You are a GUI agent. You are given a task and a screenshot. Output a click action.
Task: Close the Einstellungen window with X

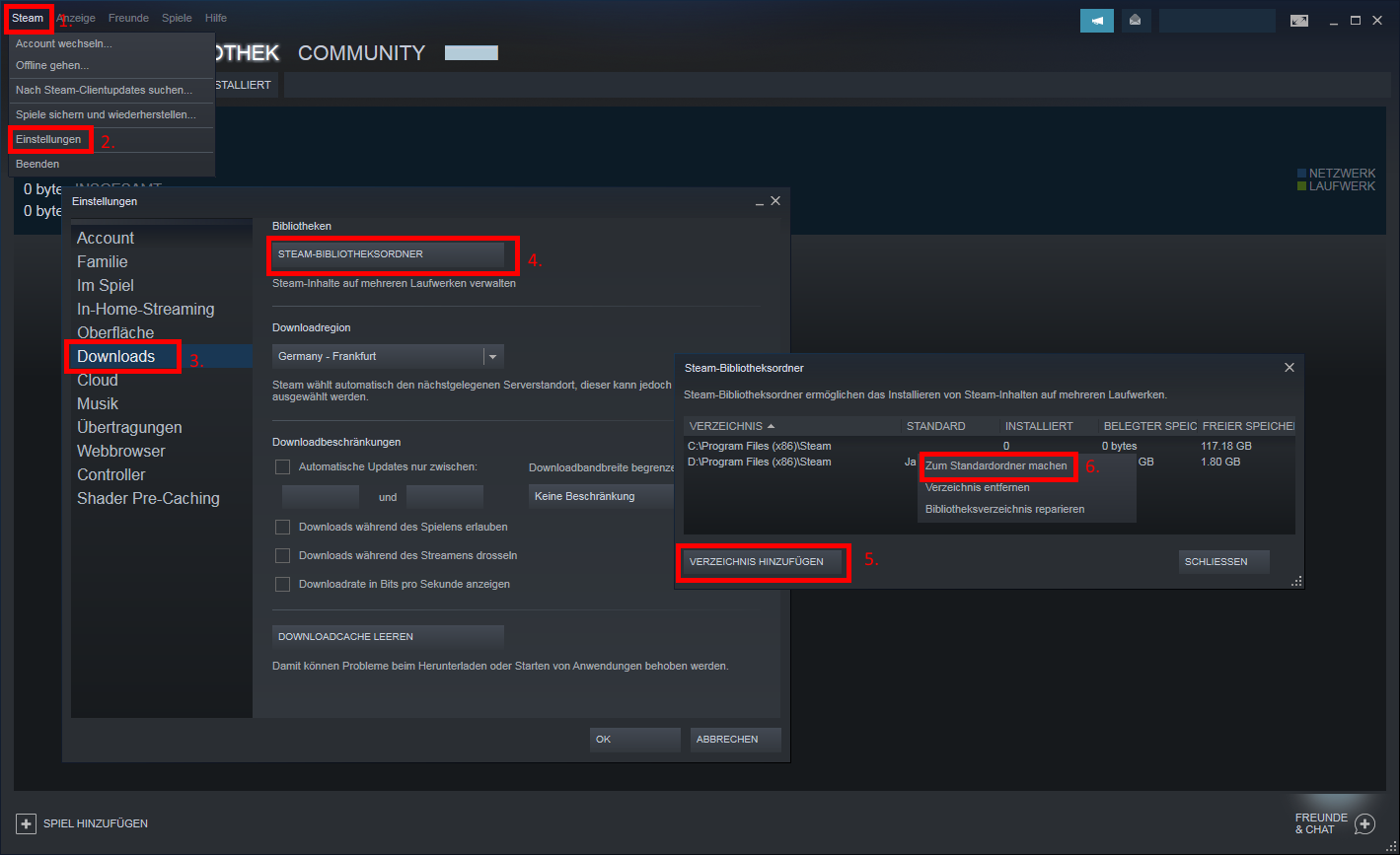click(x=775, y=201)
